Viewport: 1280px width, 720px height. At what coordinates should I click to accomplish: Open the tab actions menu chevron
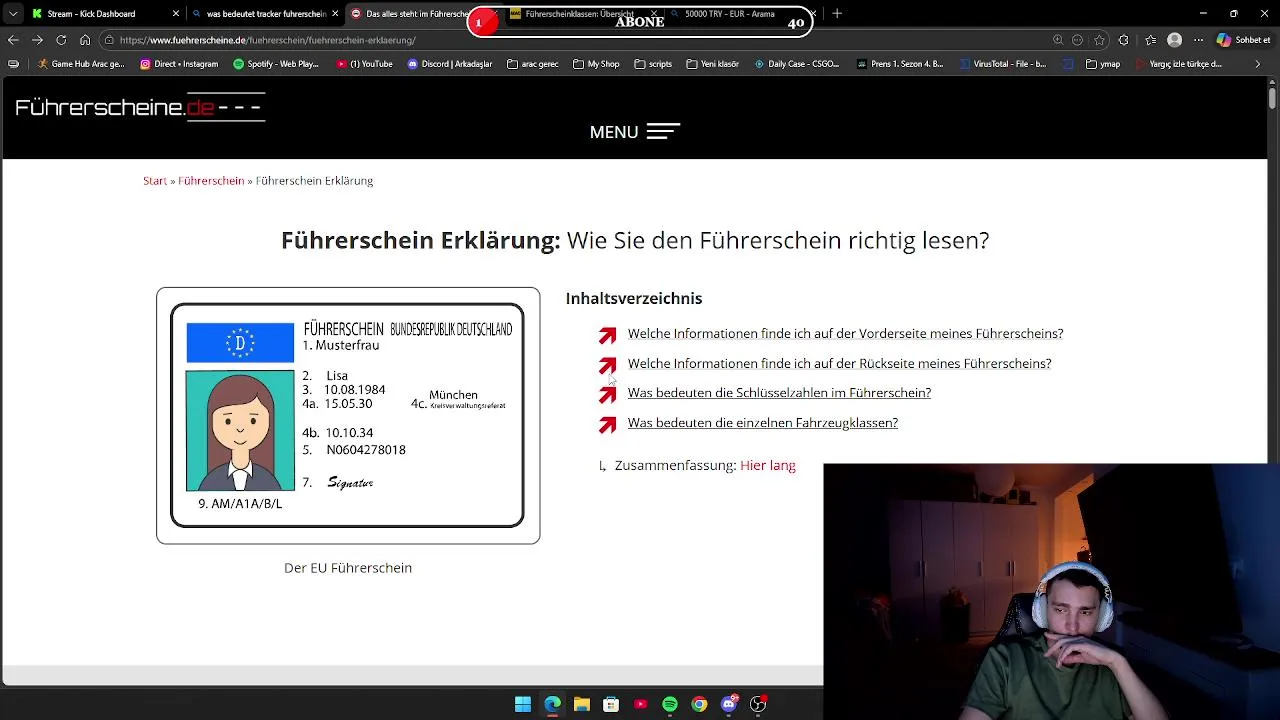pos(13,14)
